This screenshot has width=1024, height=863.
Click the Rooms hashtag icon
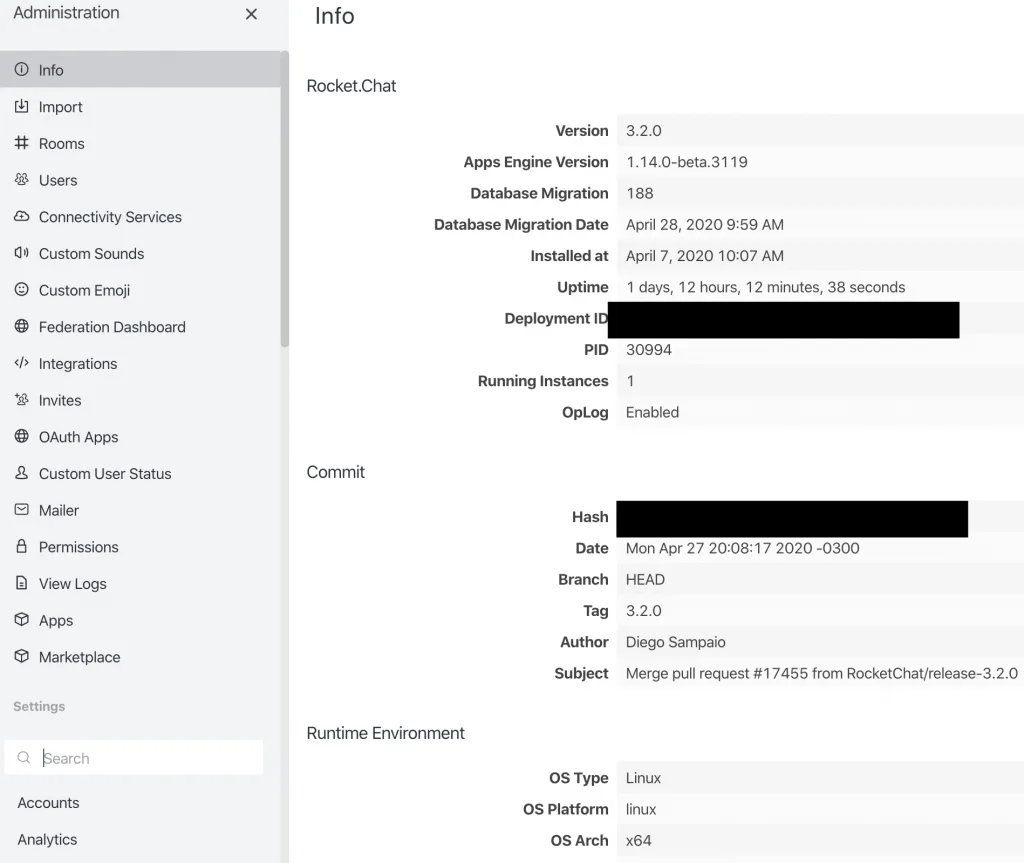[21, 143]
